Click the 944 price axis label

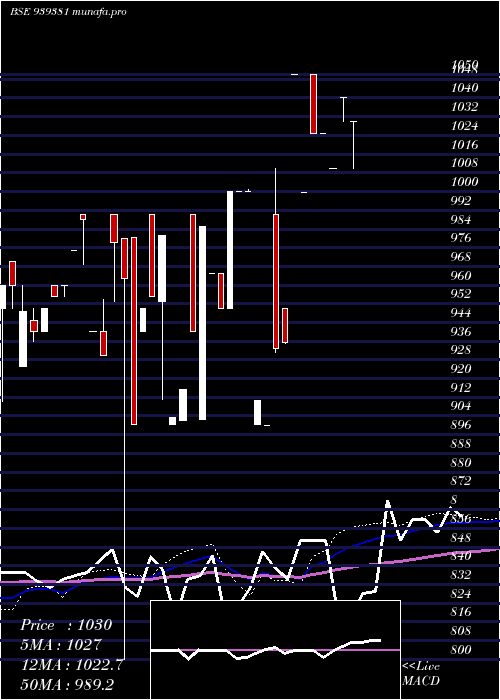pyautogui.click(x=461, y=313)
